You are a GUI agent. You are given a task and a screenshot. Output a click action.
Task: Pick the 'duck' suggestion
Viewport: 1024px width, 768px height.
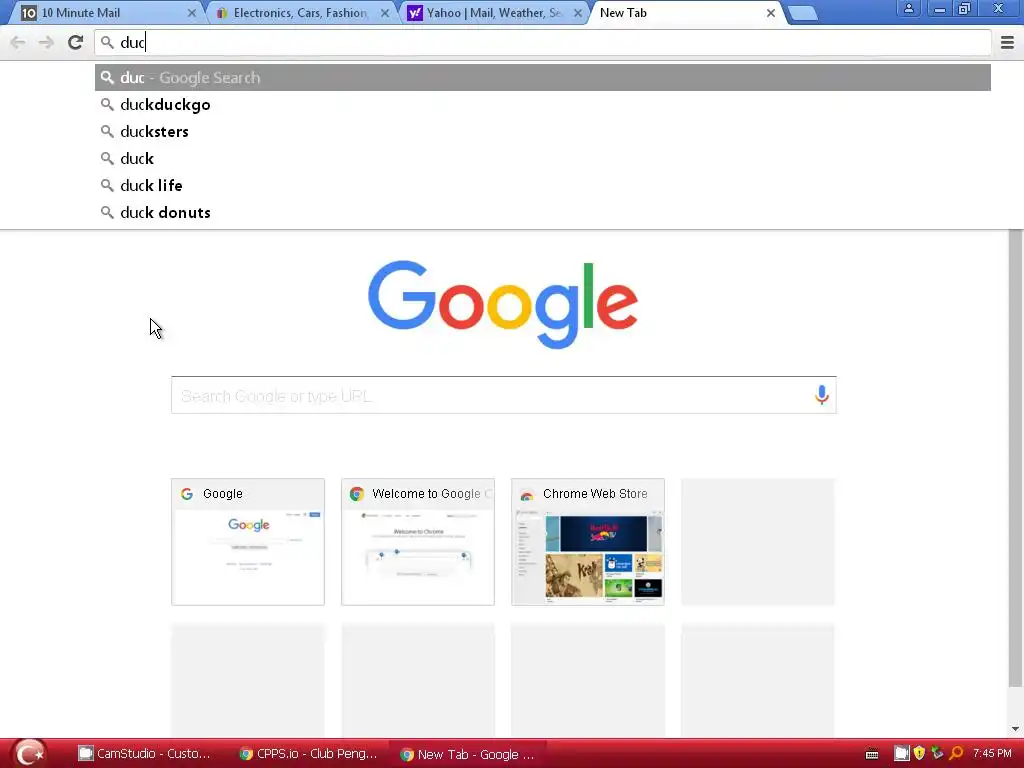(x=543, y=159)
